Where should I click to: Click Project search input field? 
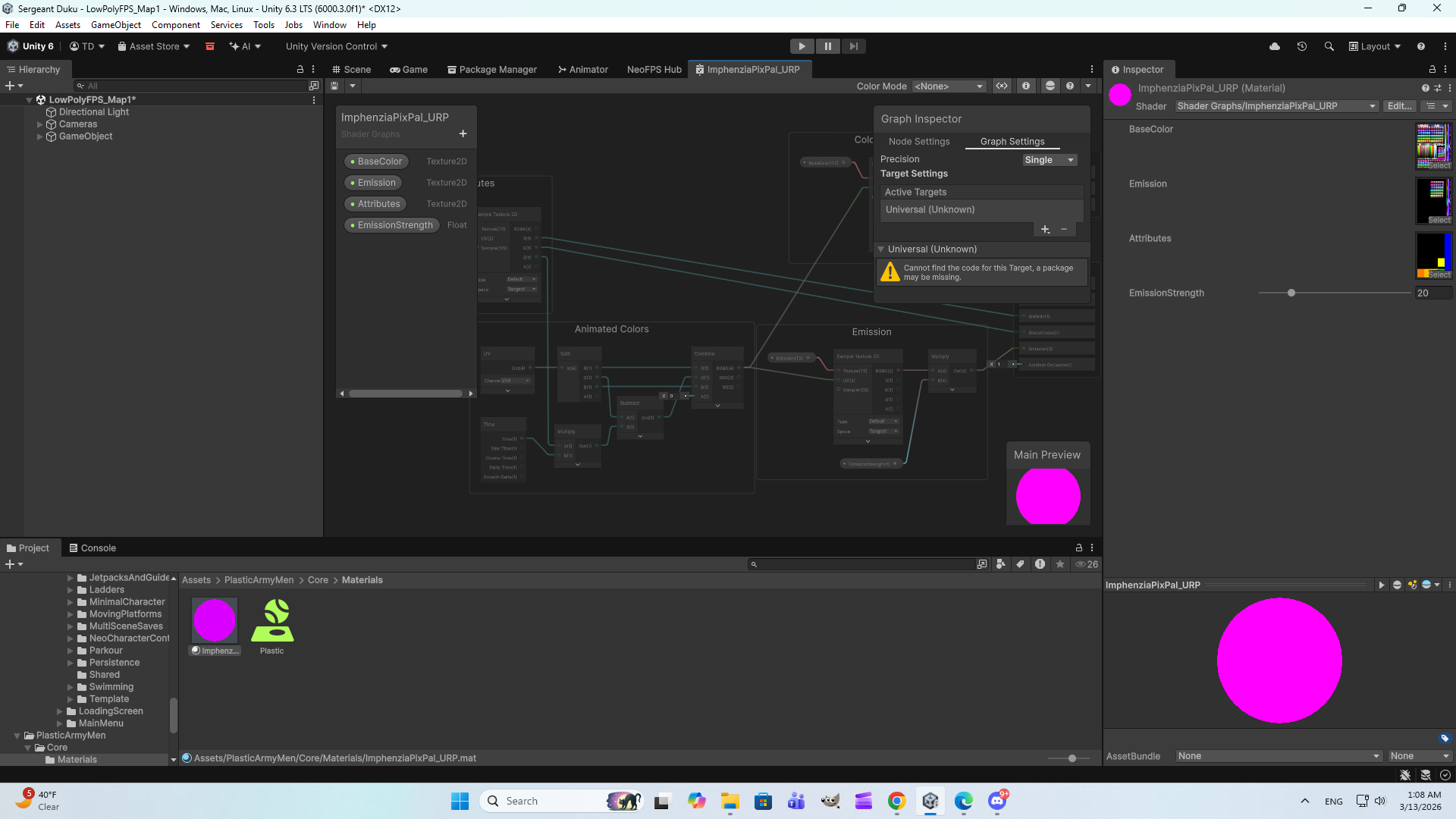click(861, 564)
